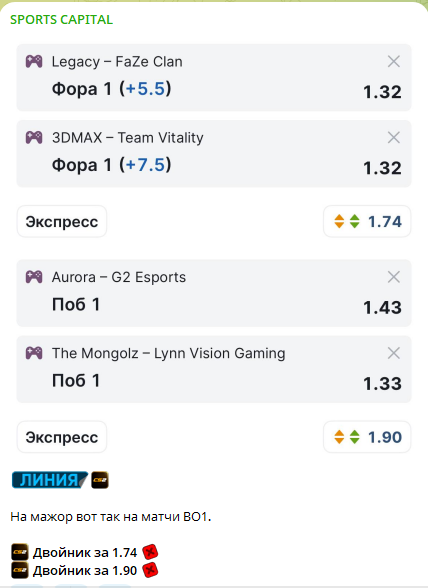Remove the 3DMAX – Team Vitality bet
The width and height of the screenshot is (428, 588).
tap(393, 138)
